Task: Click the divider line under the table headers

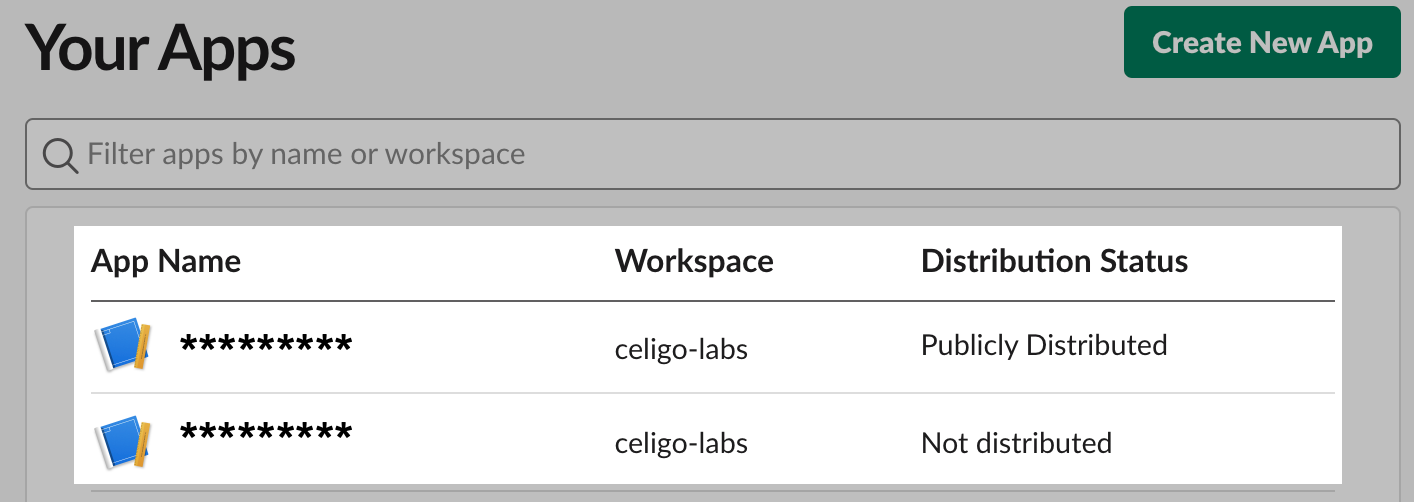Action: point(712,301)
